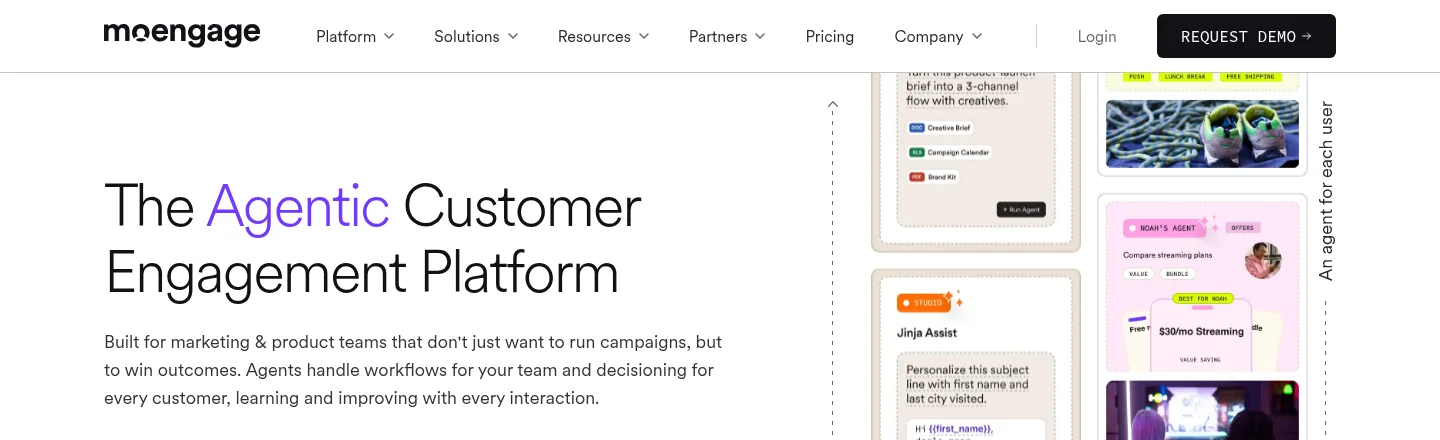
Task: Click the Jinja Assist heading
Action: point(927,332)
